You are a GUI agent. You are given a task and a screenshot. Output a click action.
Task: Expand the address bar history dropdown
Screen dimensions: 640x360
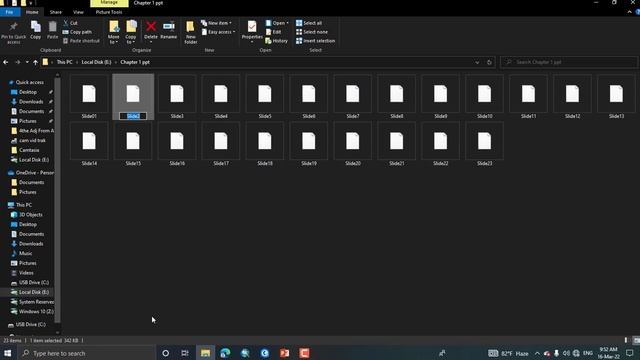click(x=477, y=62)
